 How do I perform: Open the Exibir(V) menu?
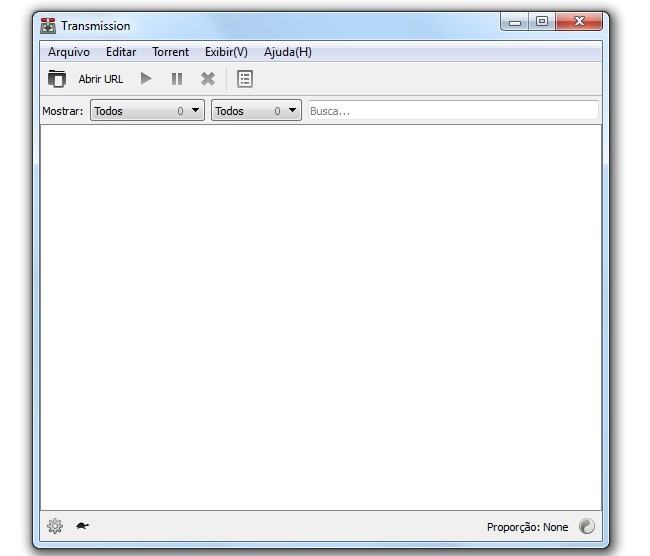(x=226, y=52)
